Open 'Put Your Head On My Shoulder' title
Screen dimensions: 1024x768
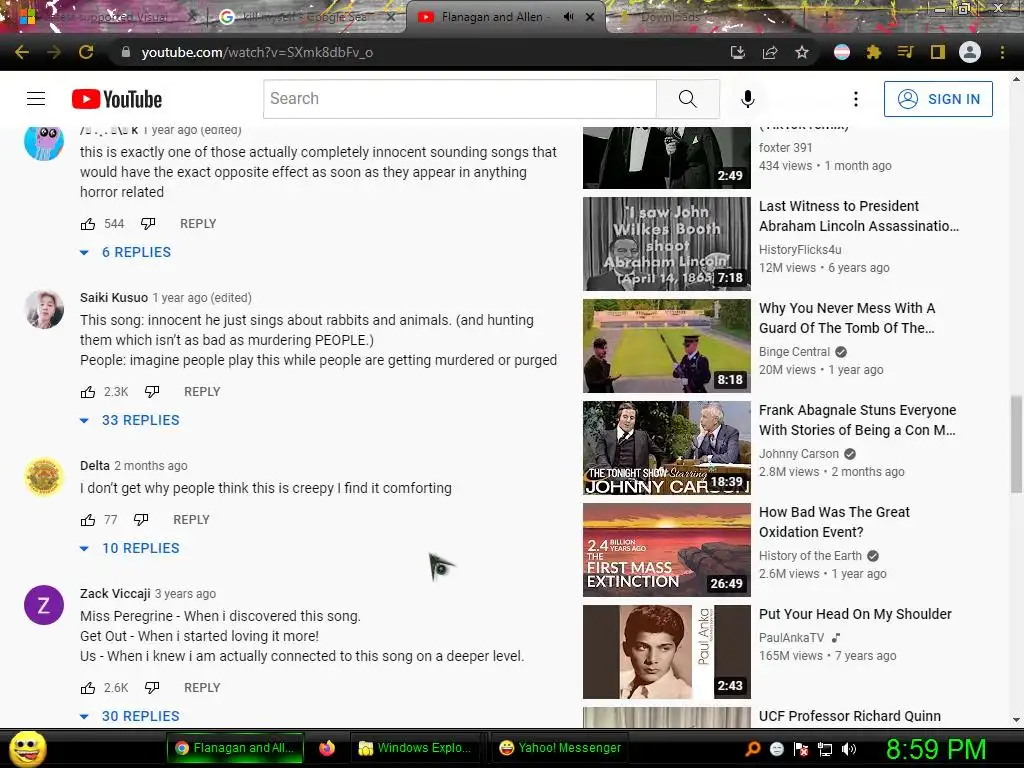tap(855, 614)
